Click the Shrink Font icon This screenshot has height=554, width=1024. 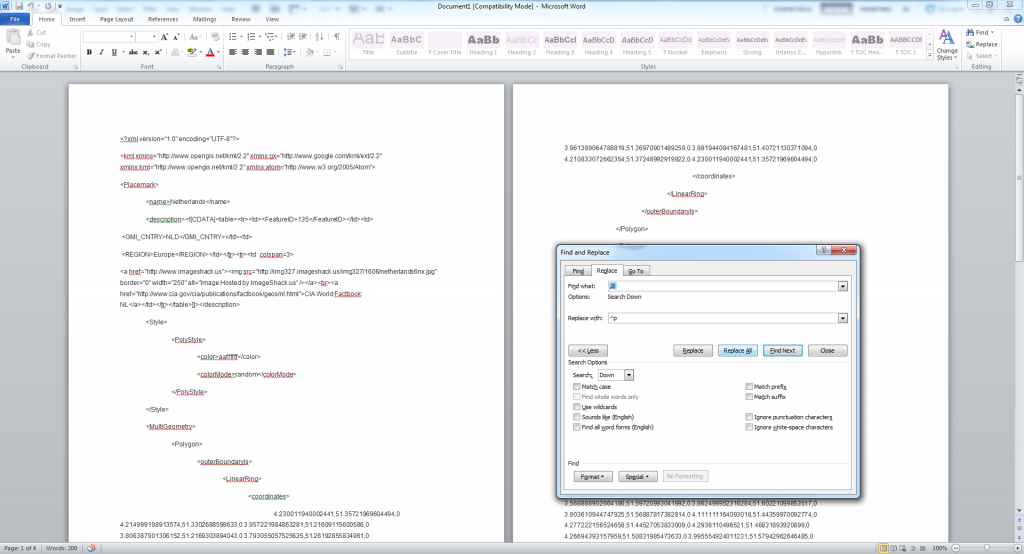[176, 37]
